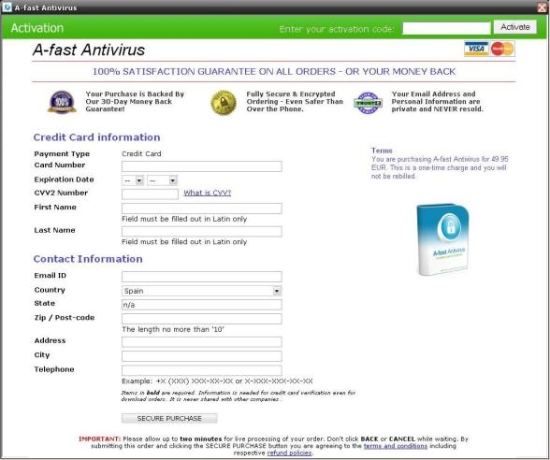This screenshot has width=550, height=460.
Task: Click the gold padlock secure ordering seal
Action: (x=224, y=102)
